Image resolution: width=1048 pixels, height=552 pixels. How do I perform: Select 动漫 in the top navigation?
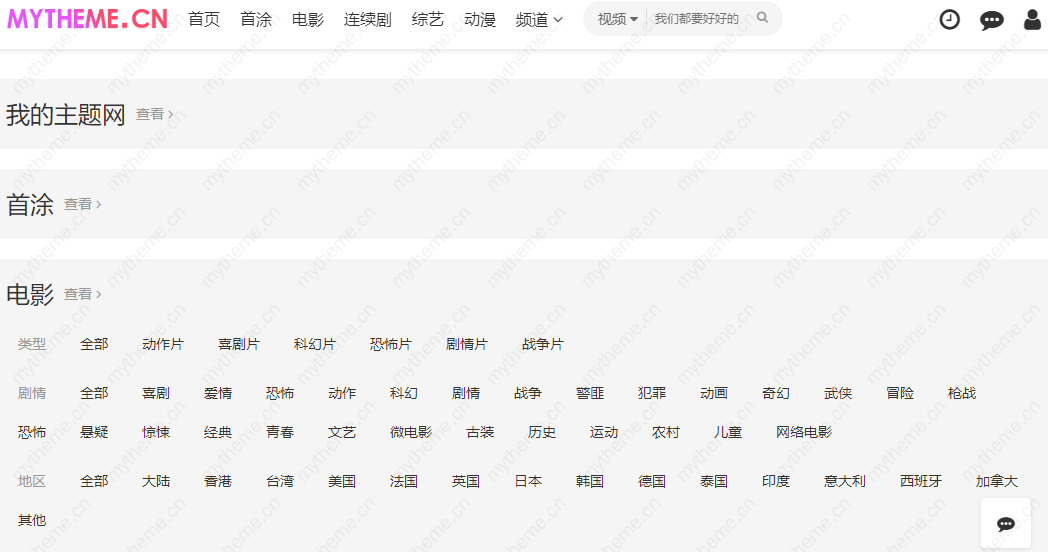click(480, 20)
